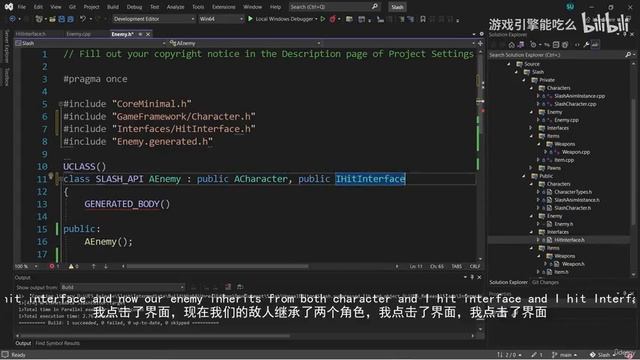The height and width of the screenshot is (360, 640).
Task: Switch to Find Symbol Results tab
Action: click(58, 343)
